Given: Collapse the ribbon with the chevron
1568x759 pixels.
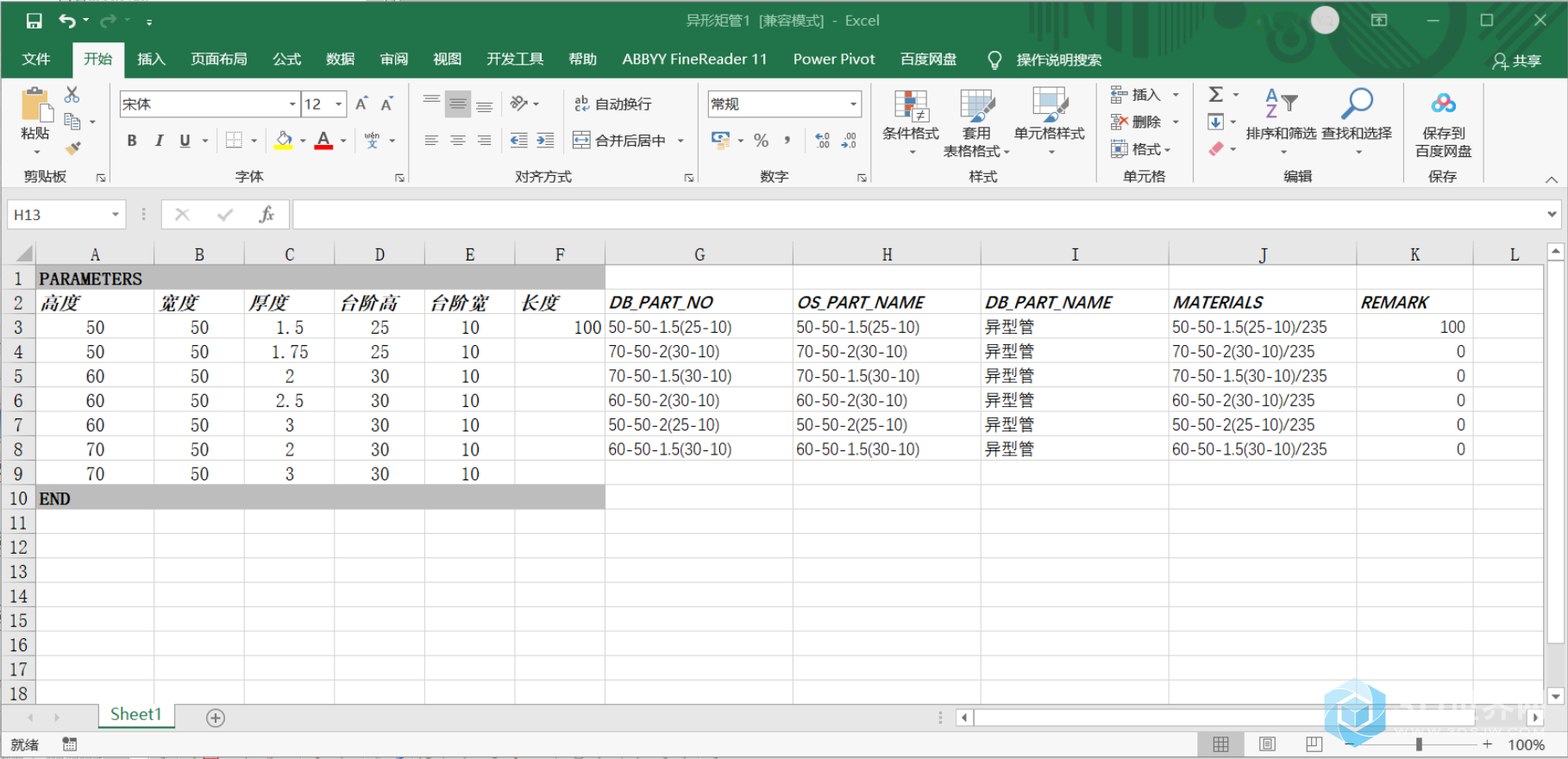Looking at the screenshot, I should [1551, 179].
